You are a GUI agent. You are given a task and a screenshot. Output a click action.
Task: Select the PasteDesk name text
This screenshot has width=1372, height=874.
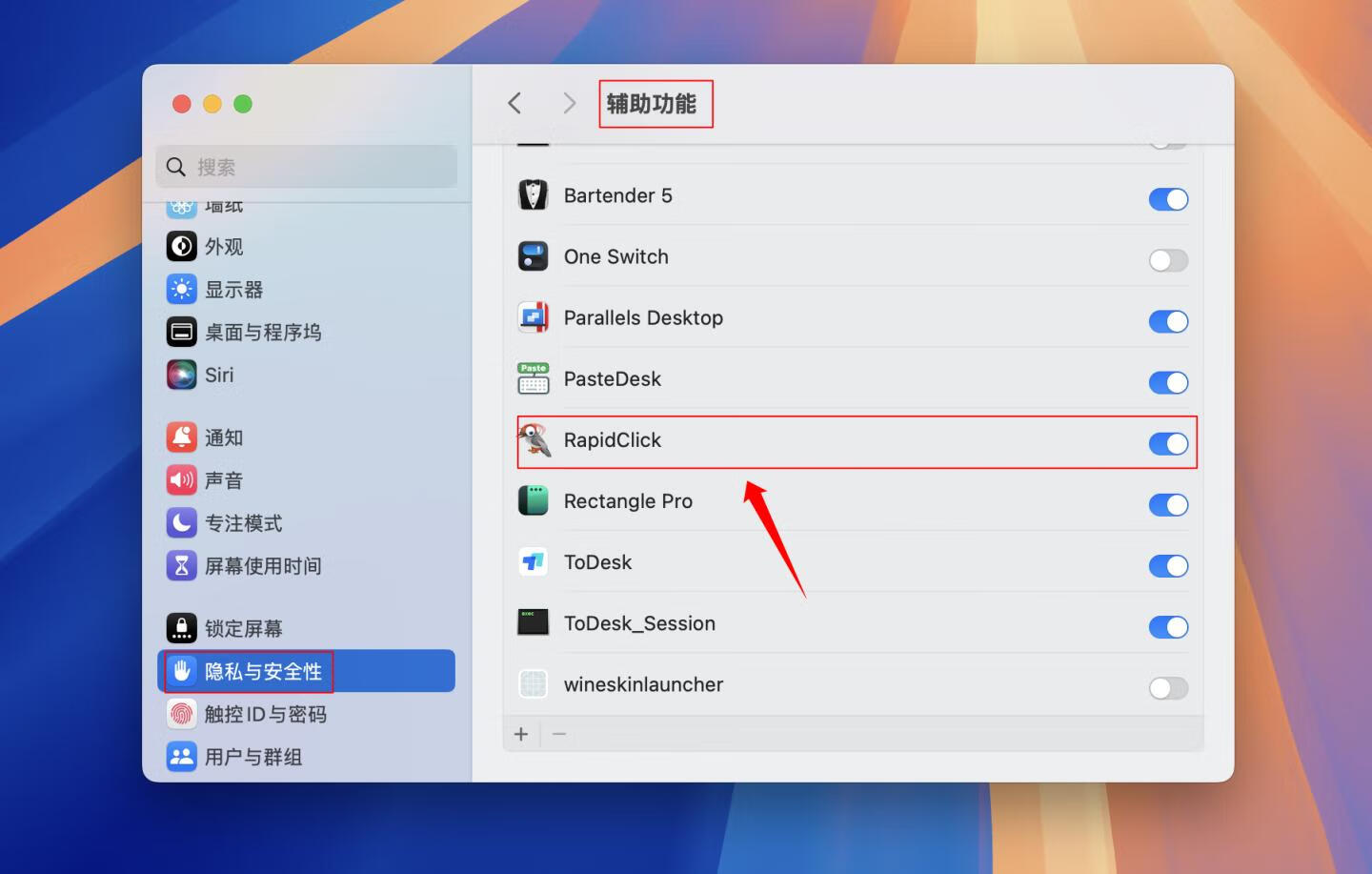[612, 378]
